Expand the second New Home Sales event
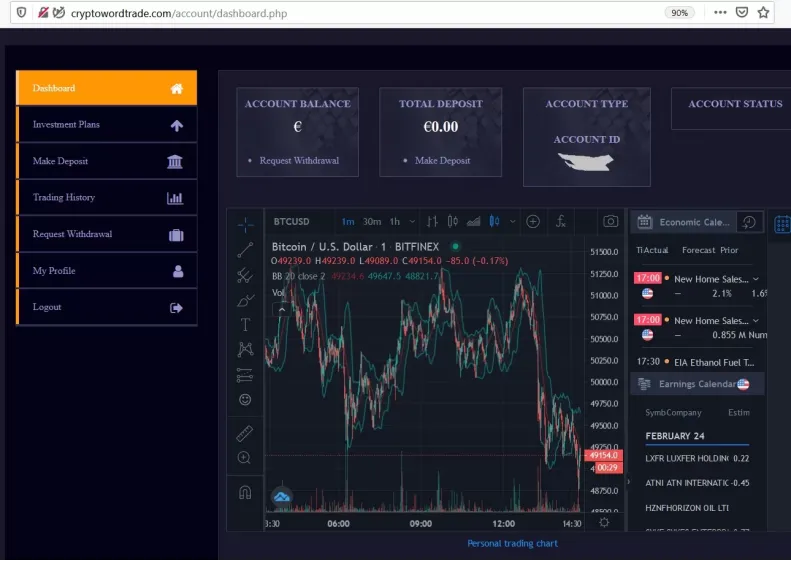 click(x=756, y=320)
